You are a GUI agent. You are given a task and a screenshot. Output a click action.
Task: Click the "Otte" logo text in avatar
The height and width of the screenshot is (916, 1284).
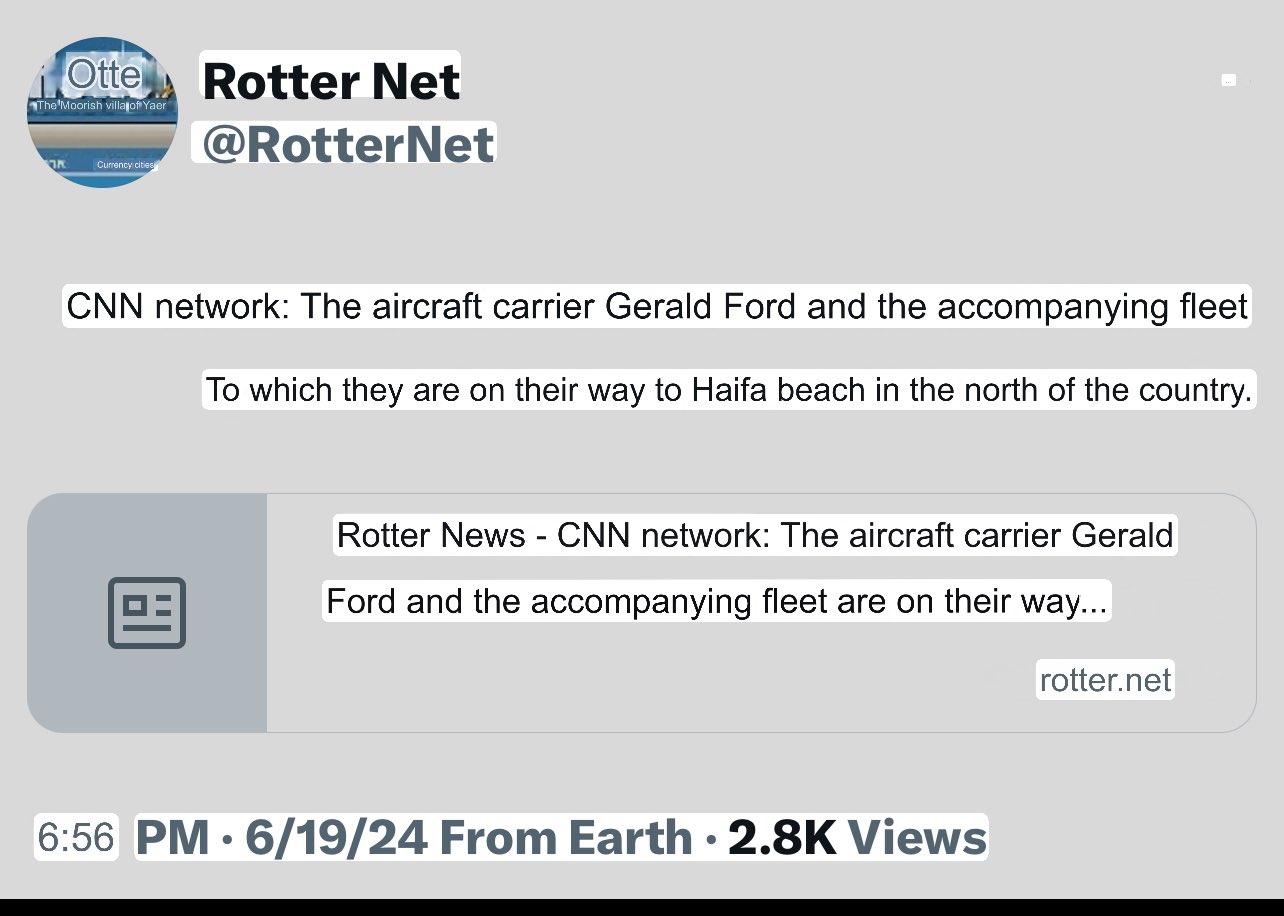(104, 75)
